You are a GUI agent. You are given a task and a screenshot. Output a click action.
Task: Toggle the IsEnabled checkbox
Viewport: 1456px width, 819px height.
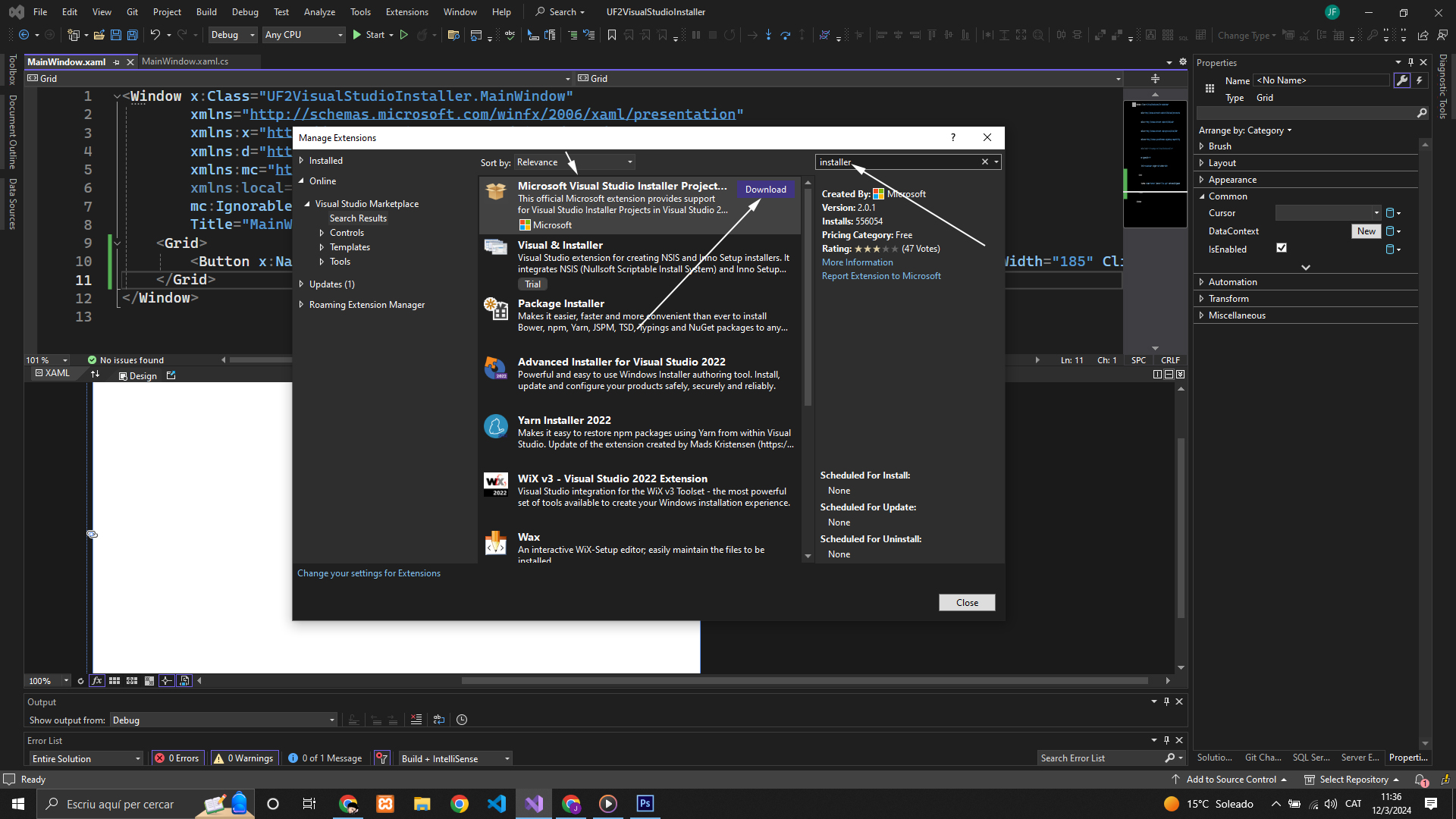(1282, 248)
